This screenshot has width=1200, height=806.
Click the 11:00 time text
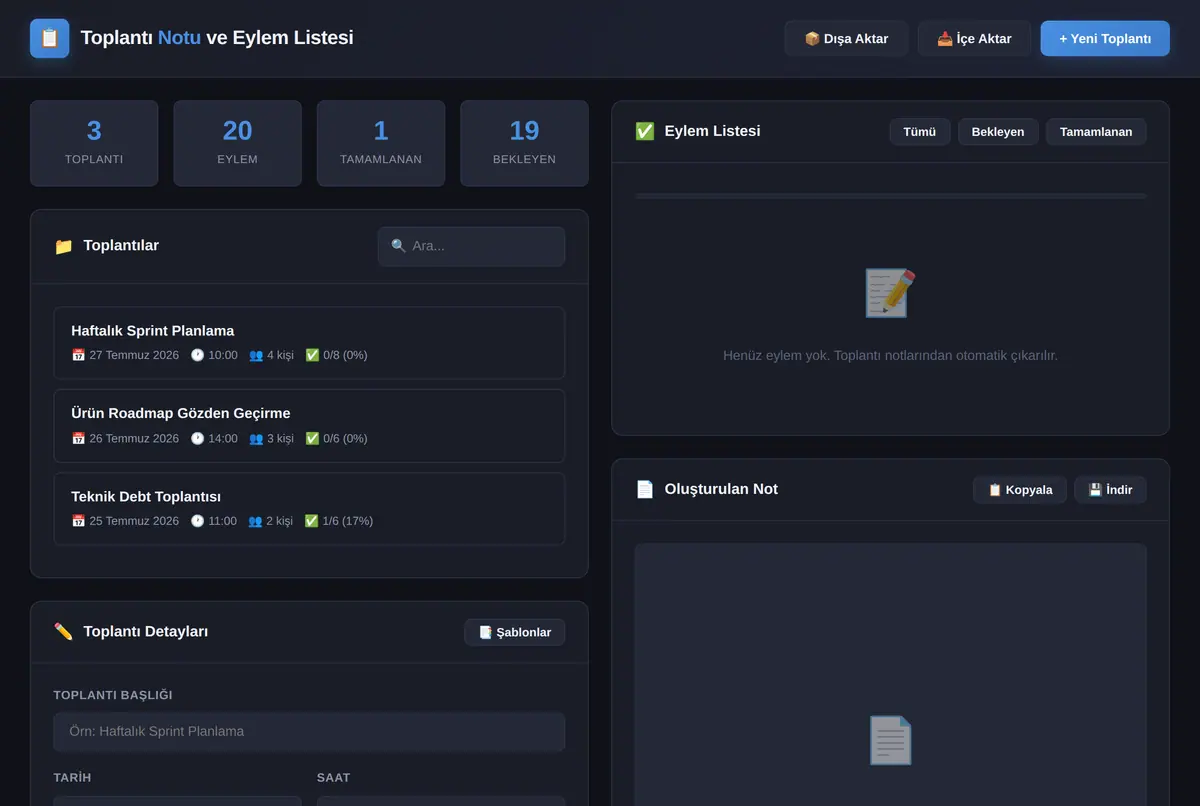[223, 521]
